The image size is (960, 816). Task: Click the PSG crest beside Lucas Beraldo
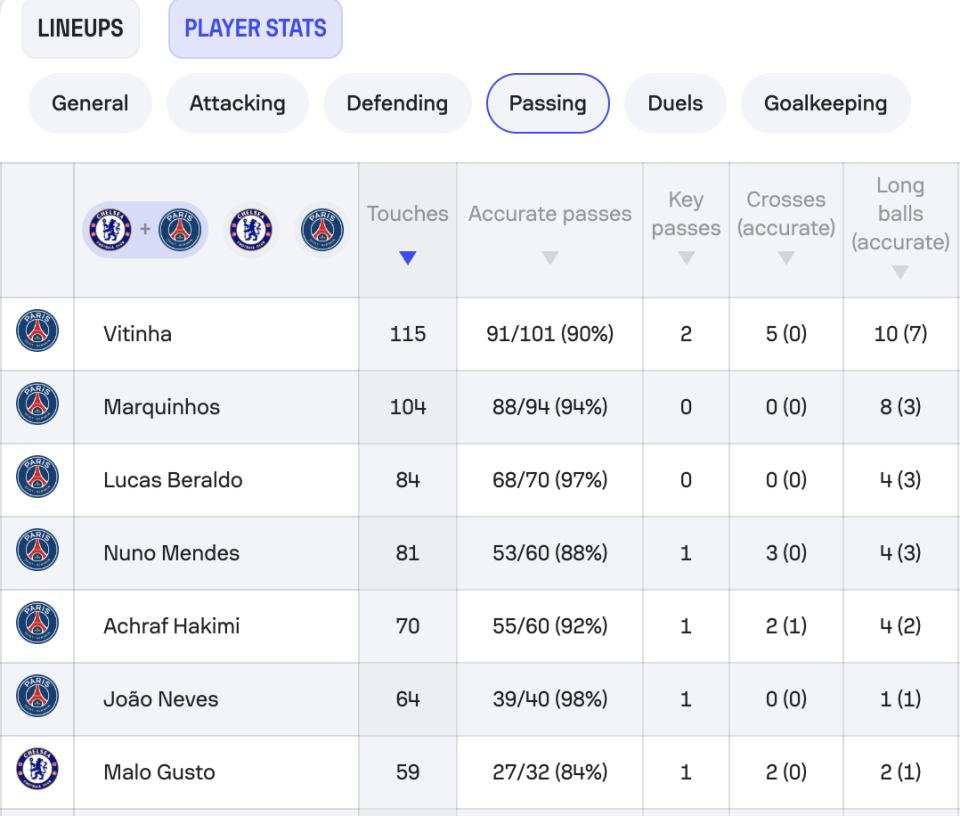click(x=37, y=476)
